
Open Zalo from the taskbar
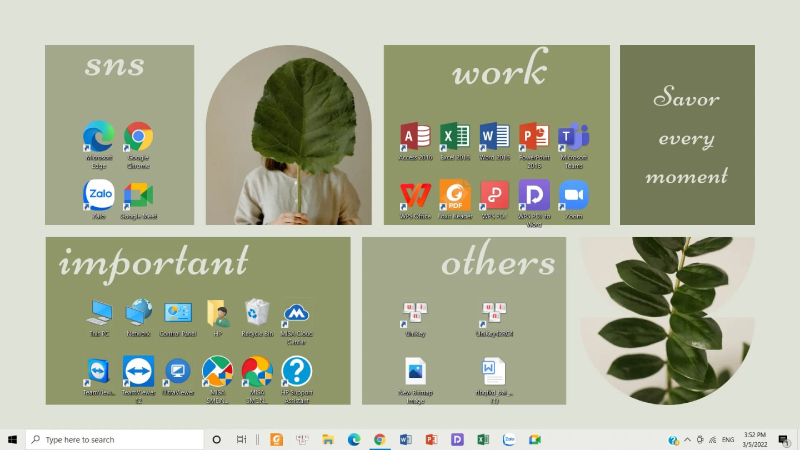[509, 439]
